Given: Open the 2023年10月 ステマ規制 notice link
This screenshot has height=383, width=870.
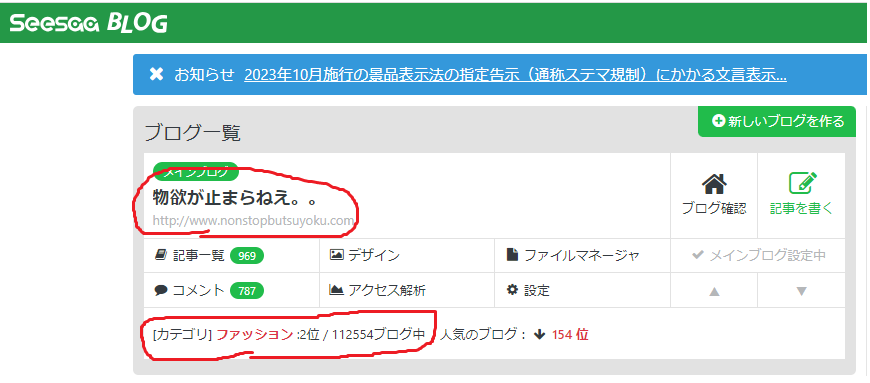Looking at the screenshot, I should coord(515,75).
